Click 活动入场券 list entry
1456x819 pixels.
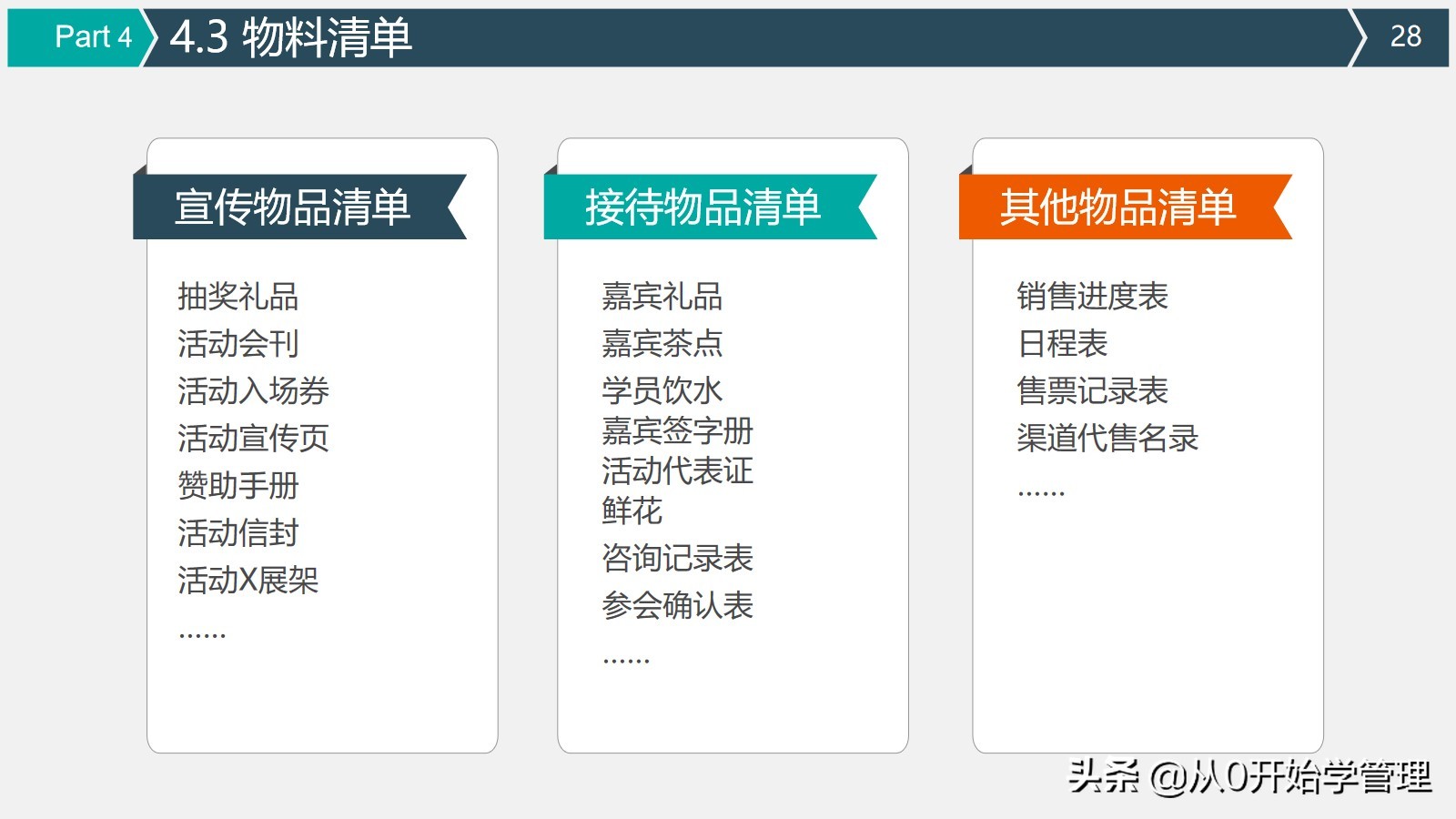[x=254, y=391]
